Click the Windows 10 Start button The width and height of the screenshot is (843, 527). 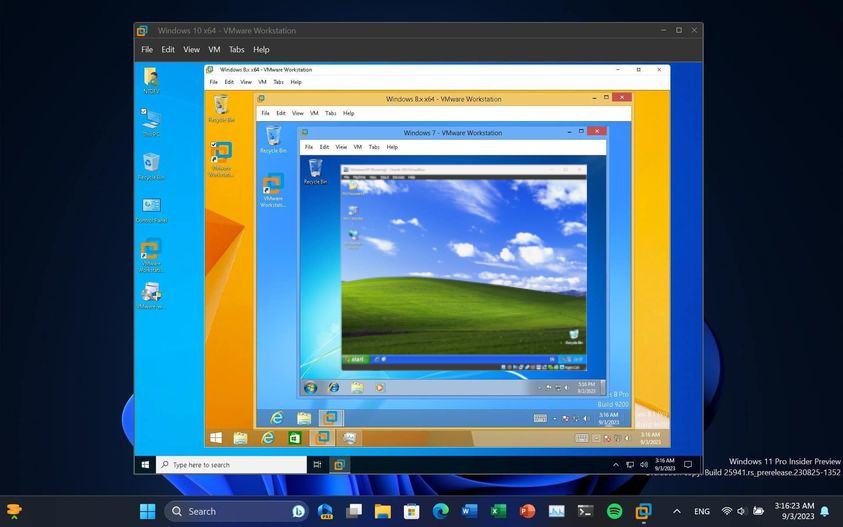click(145, 465)
